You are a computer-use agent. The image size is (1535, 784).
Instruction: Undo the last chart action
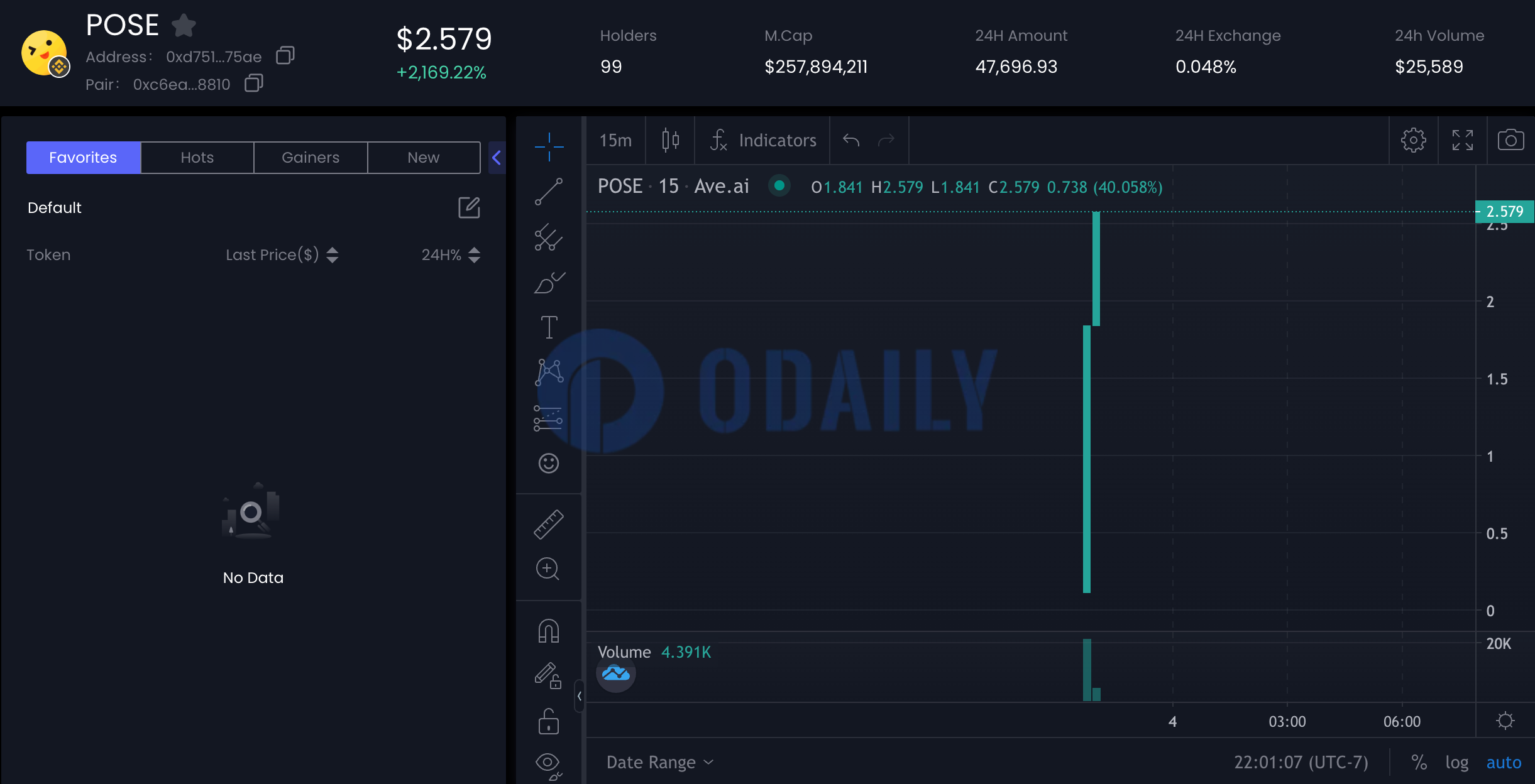(x=851, y=140)
